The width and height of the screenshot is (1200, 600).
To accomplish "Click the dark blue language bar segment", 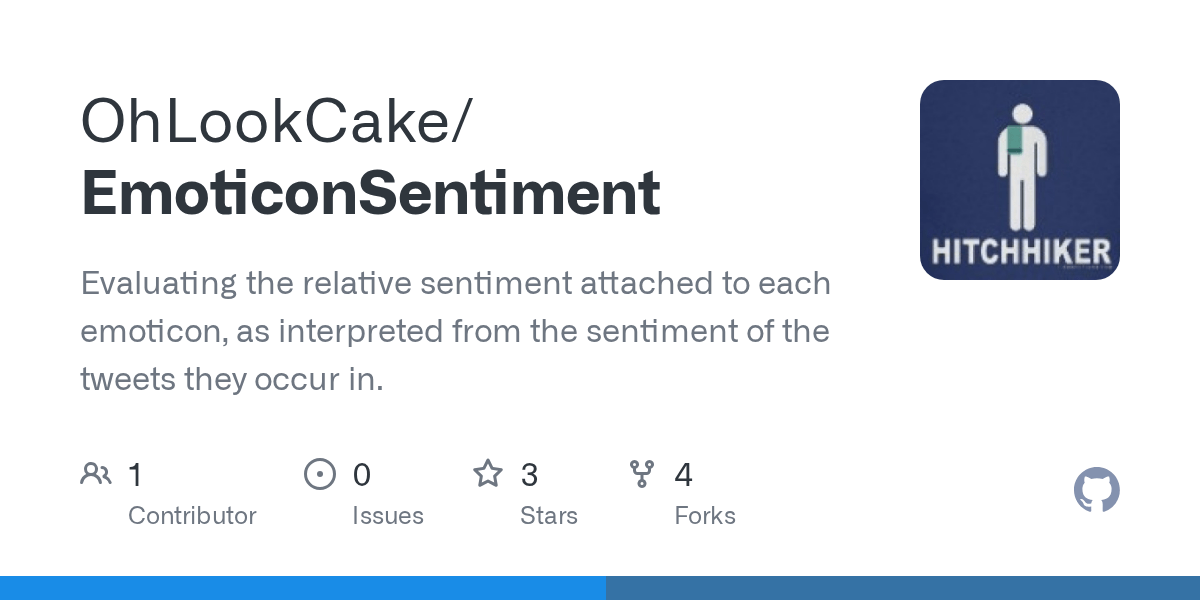I will (x=902, y=588).
